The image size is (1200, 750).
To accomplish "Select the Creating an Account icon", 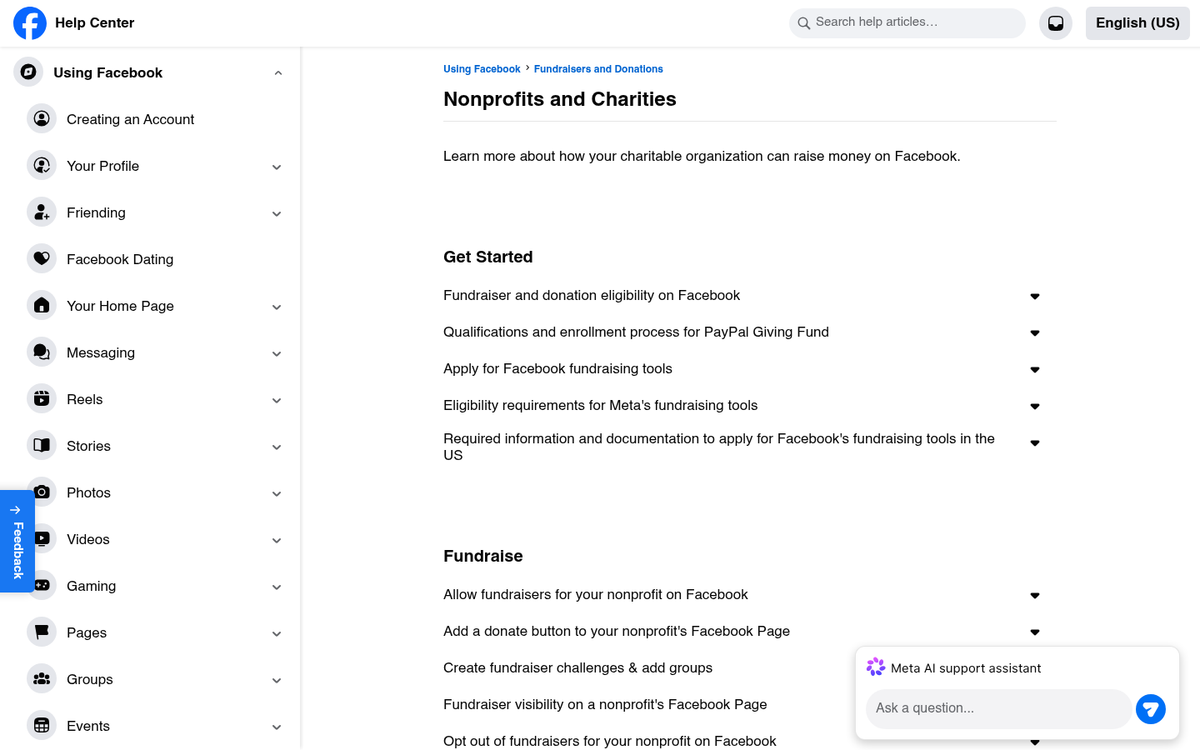I will click(x=41, y=118).
